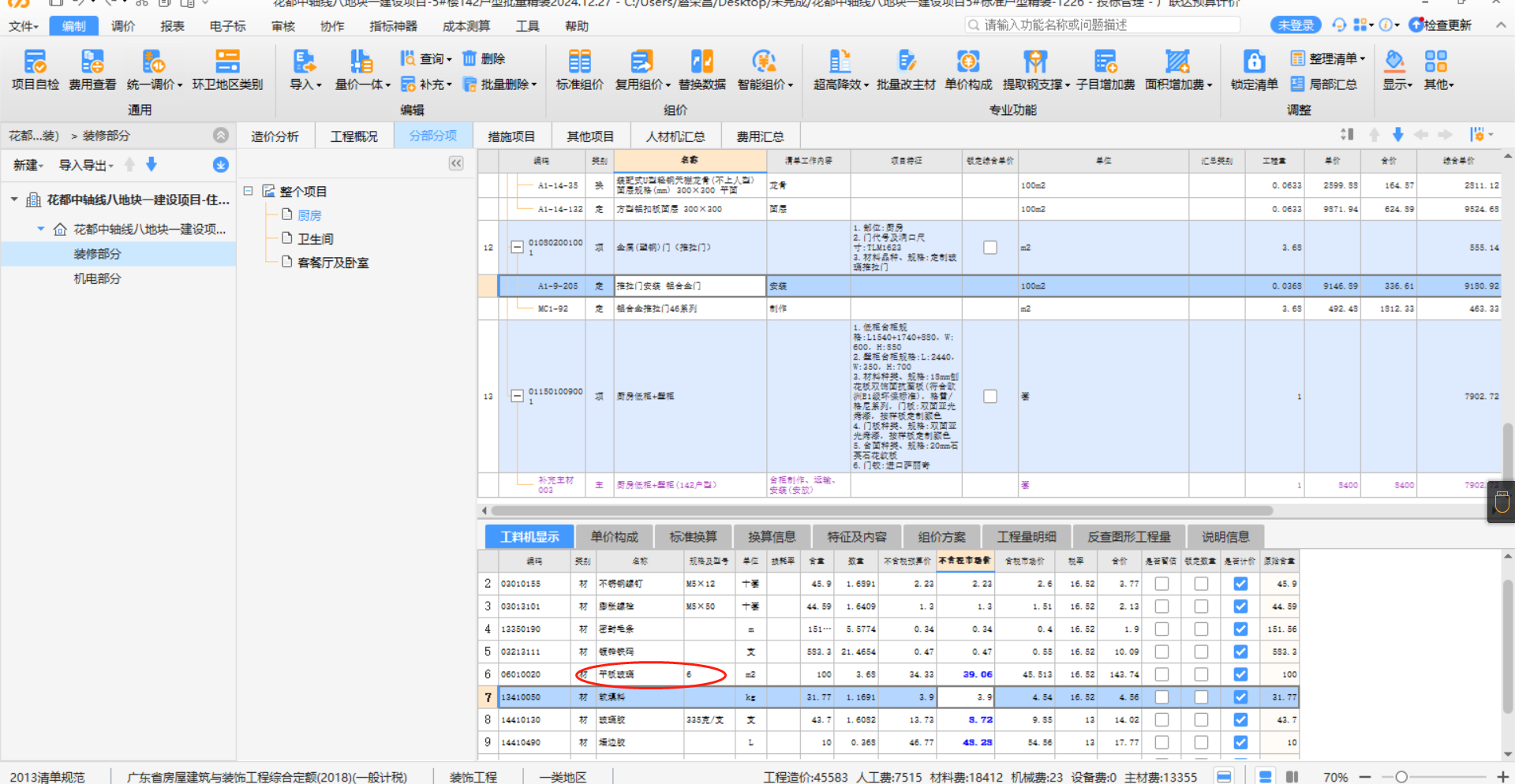Click the blue down arrow in left panel
This screenshot has width=1515, height=784.
pos(151,164)
